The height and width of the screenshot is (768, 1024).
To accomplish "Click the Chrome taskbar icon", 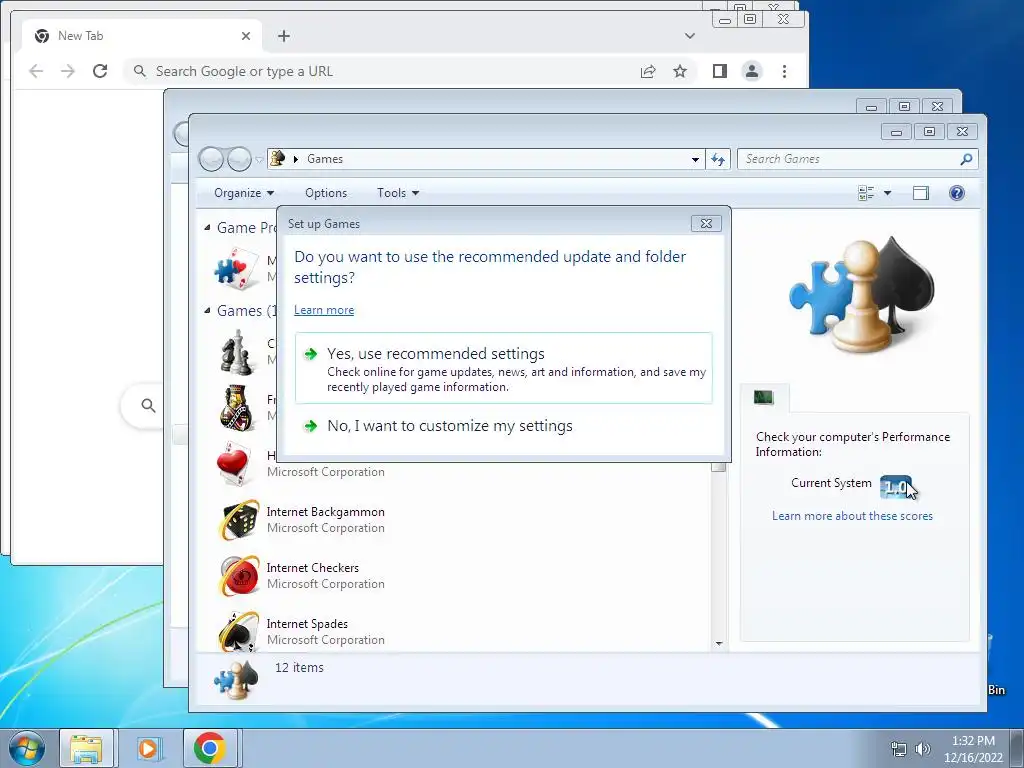I will click(x=210, y=748).
